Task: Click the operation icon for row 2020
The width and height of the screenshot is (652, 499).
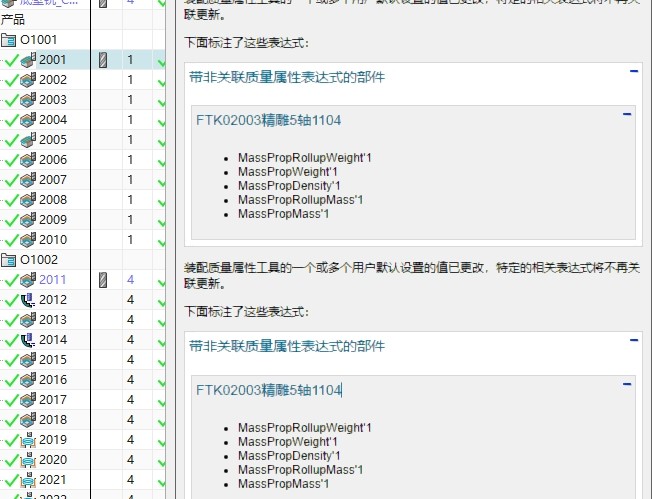Action: [x=28, y=459]
